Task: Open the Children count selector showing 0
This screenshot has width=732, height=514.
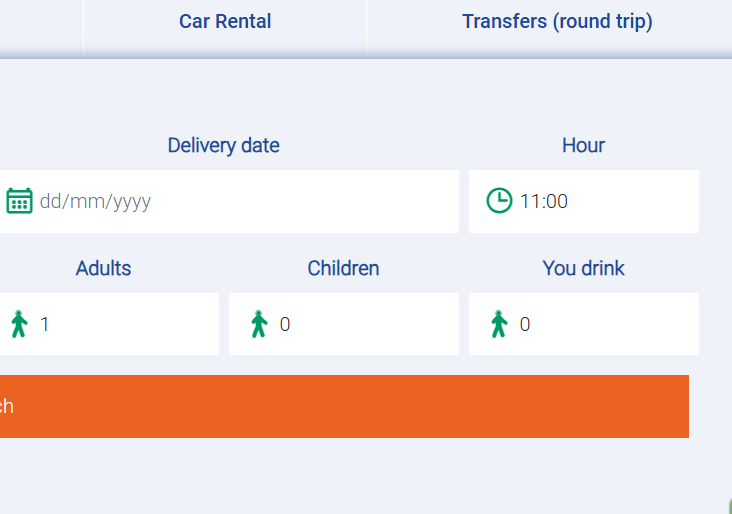Action: click(350, 324)
